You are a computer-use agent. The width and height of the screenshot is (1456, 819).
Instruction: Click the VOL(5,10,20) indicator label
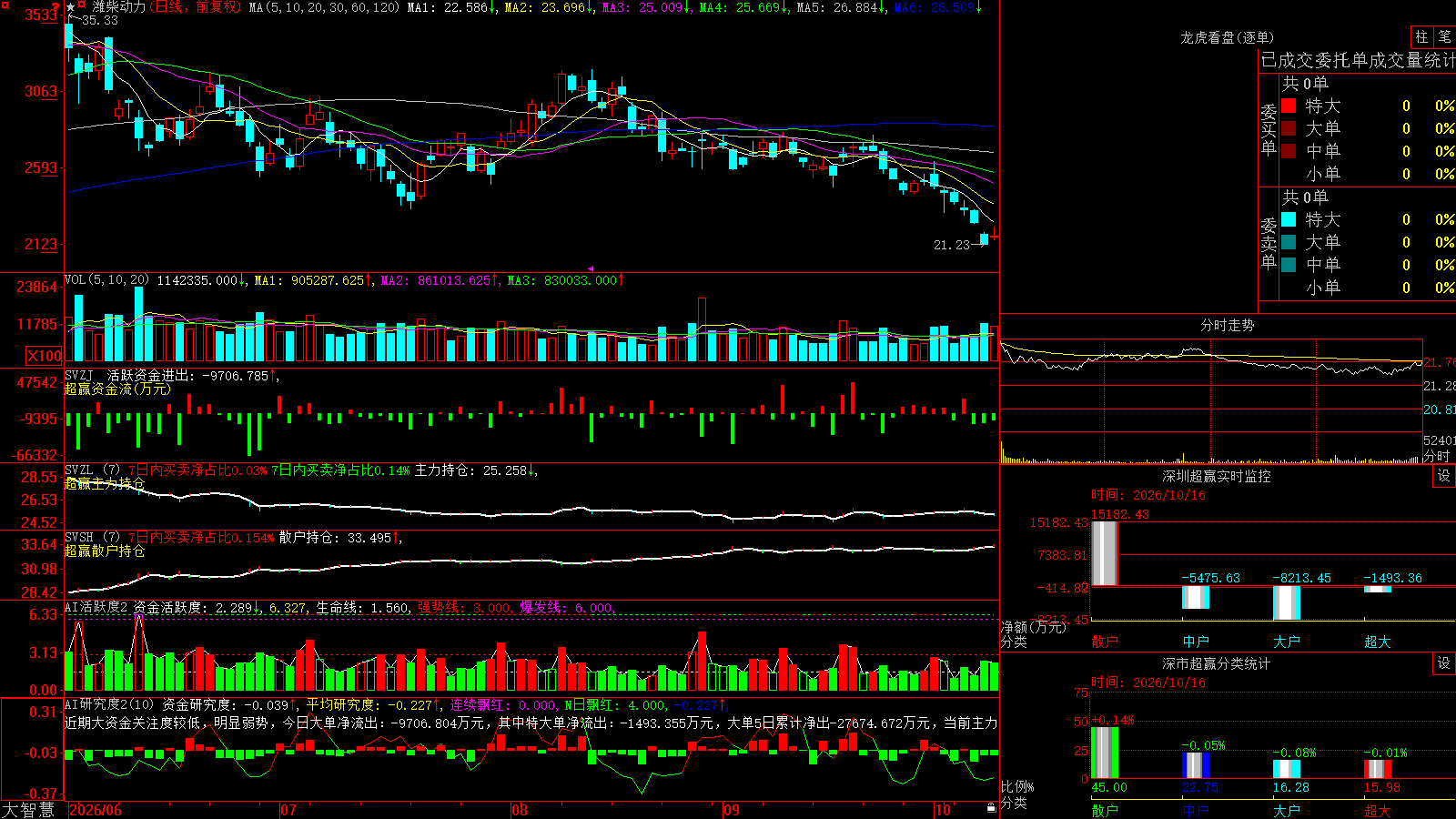pos(106,280)
